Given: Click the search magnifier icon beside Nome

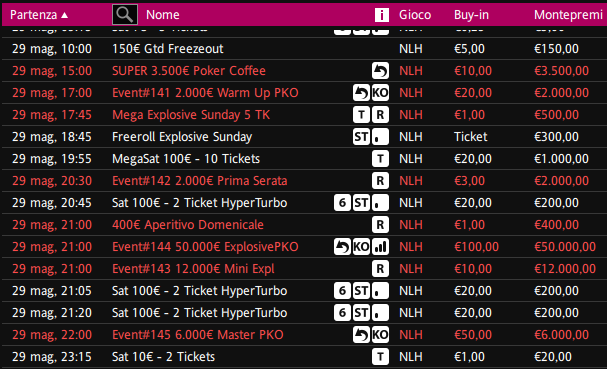Looking at the screenshot, I should 125,15.
